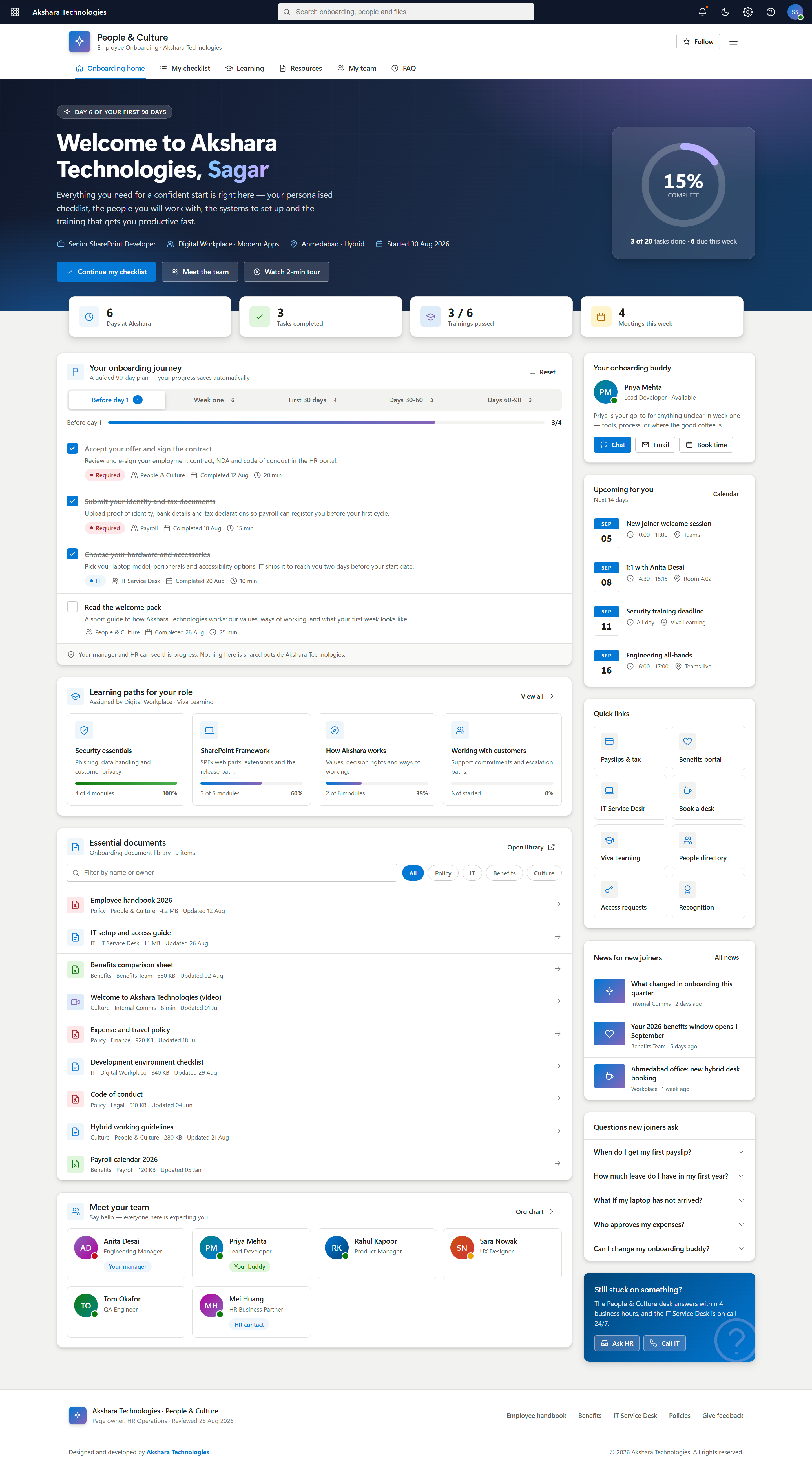
Task: Go to the FAQ tab
Action: 403,68
